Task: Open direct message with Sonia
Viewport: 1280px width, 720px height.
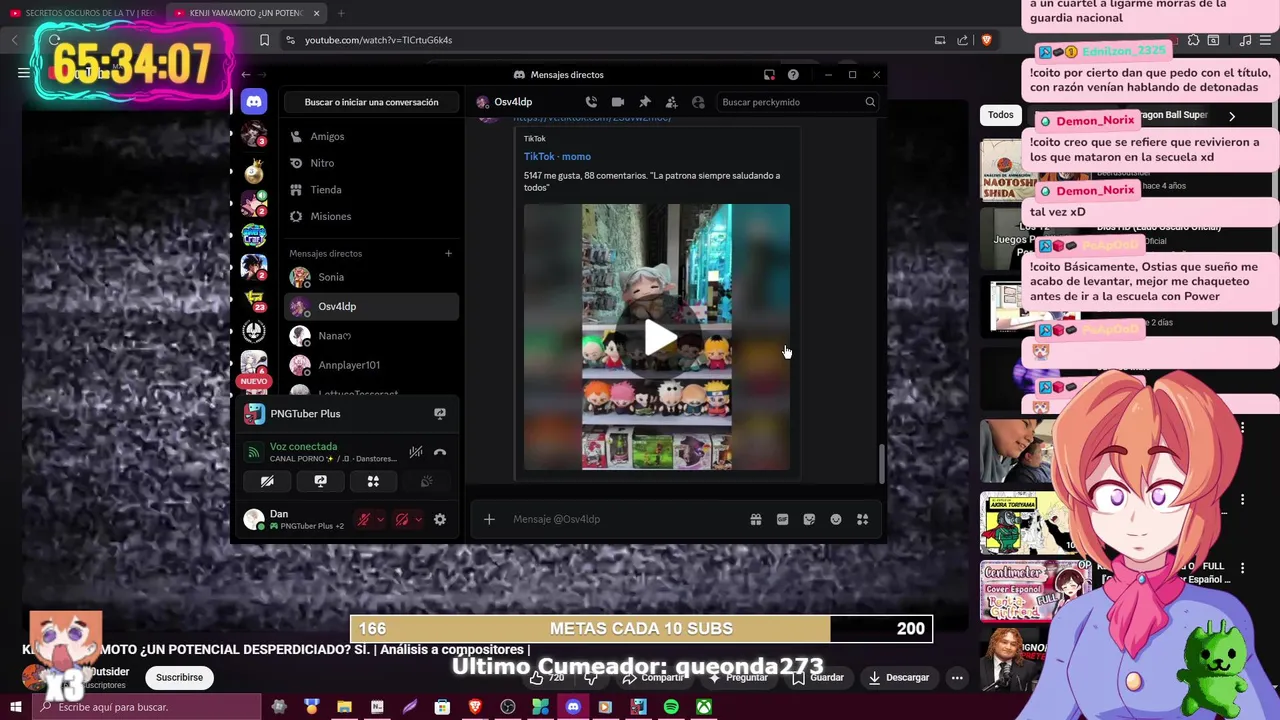Action: click(x=371, y=277)
